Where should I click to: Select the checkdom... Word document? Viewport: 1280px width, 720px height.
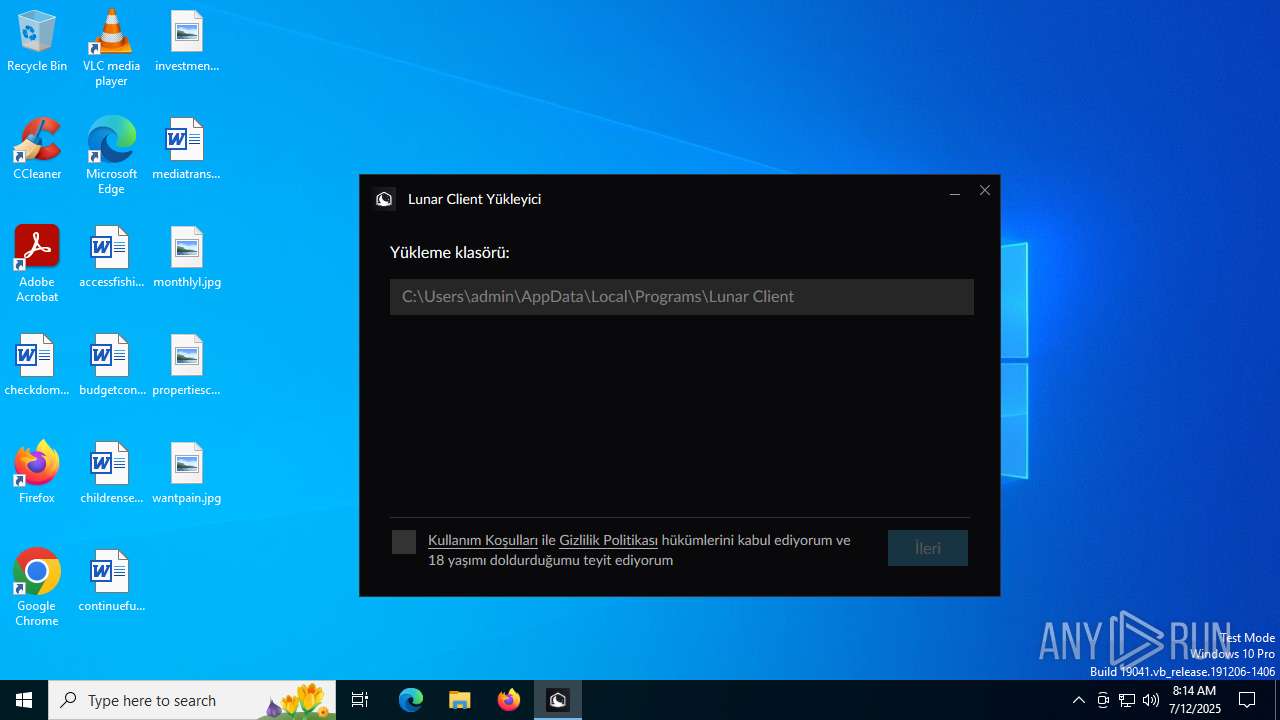pyautogui.click(x=37, y=366)
